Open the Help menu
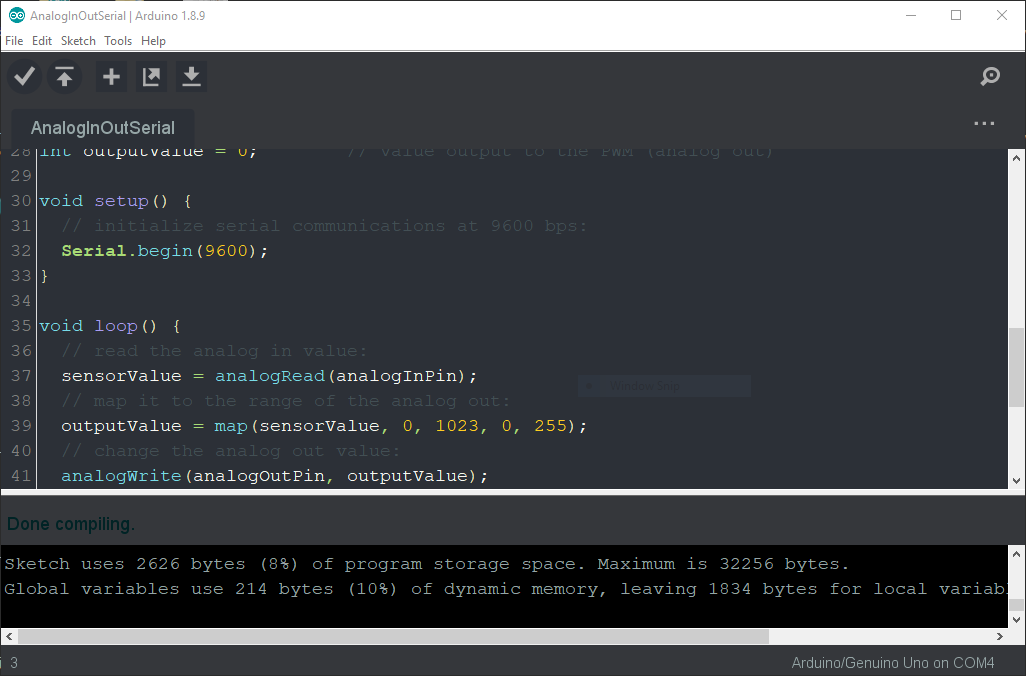The height and width of the screenshot is (676, 1026). point(153,41)
